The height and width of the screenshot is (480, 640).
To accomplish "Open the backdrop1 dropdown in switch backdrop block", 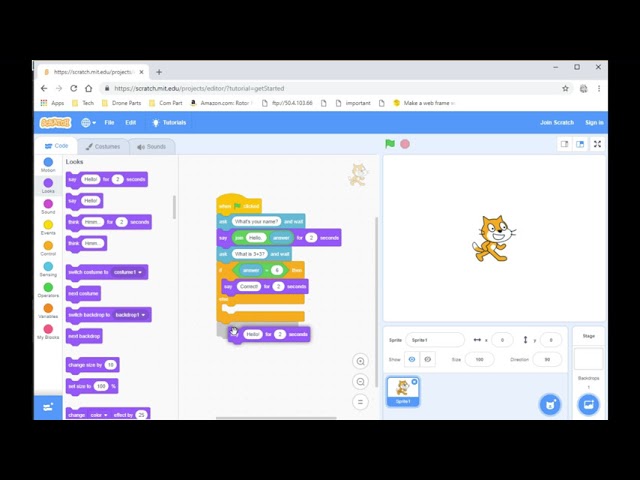I will coord(130,315).
